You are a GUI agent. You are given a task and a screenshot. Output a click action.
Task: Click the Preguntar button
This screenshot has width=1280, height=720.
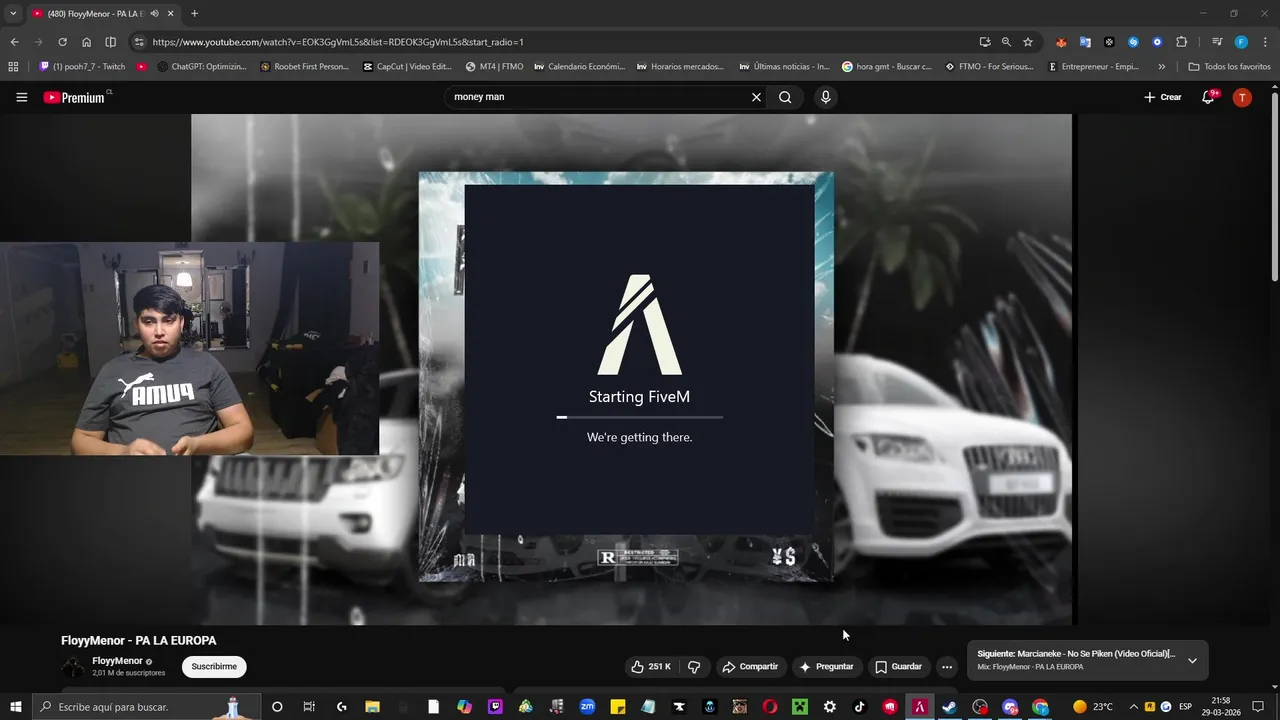click(x=826, y=667)
